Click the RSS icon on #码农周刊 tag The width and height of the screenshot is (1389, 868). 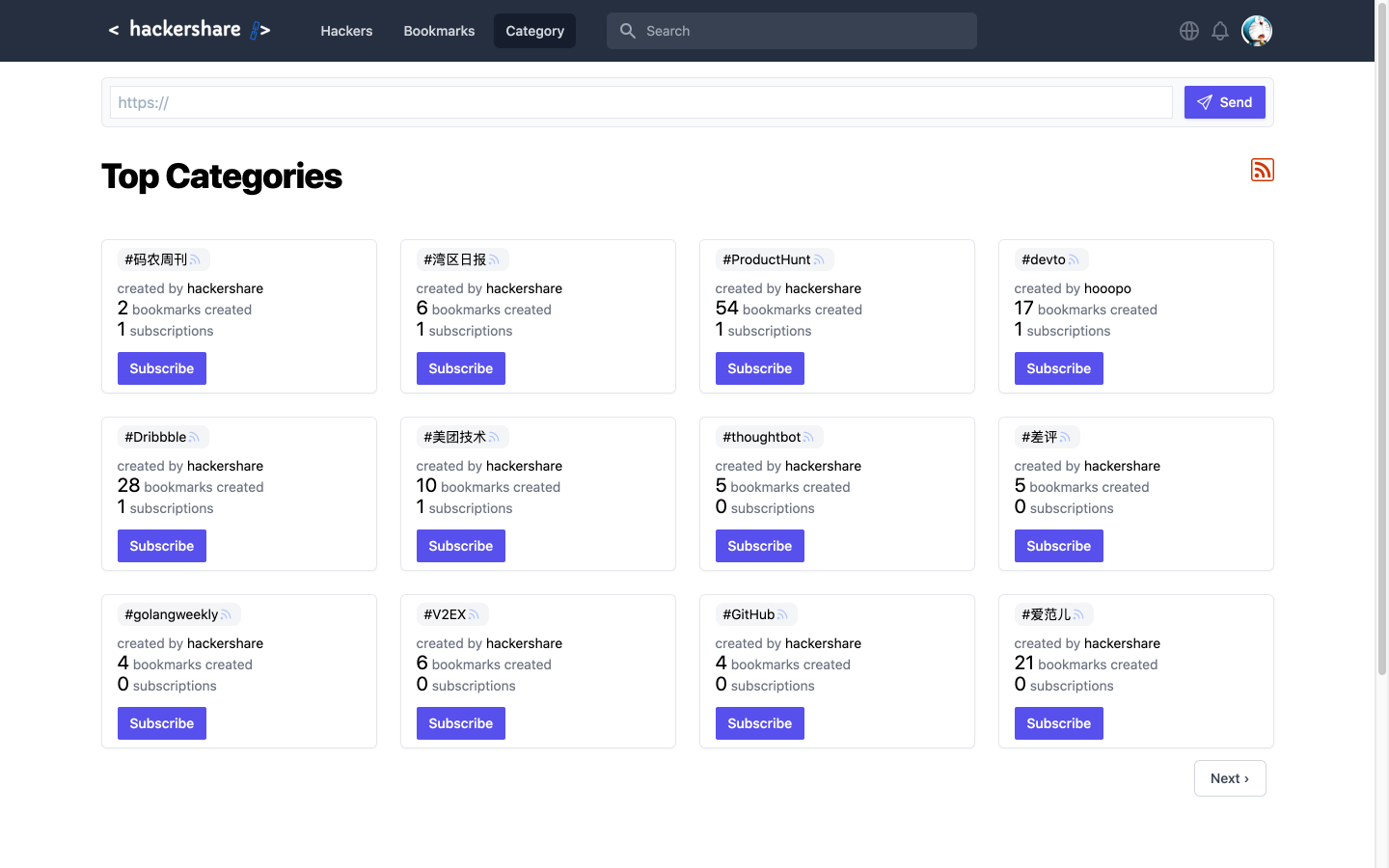coord(196,258)
